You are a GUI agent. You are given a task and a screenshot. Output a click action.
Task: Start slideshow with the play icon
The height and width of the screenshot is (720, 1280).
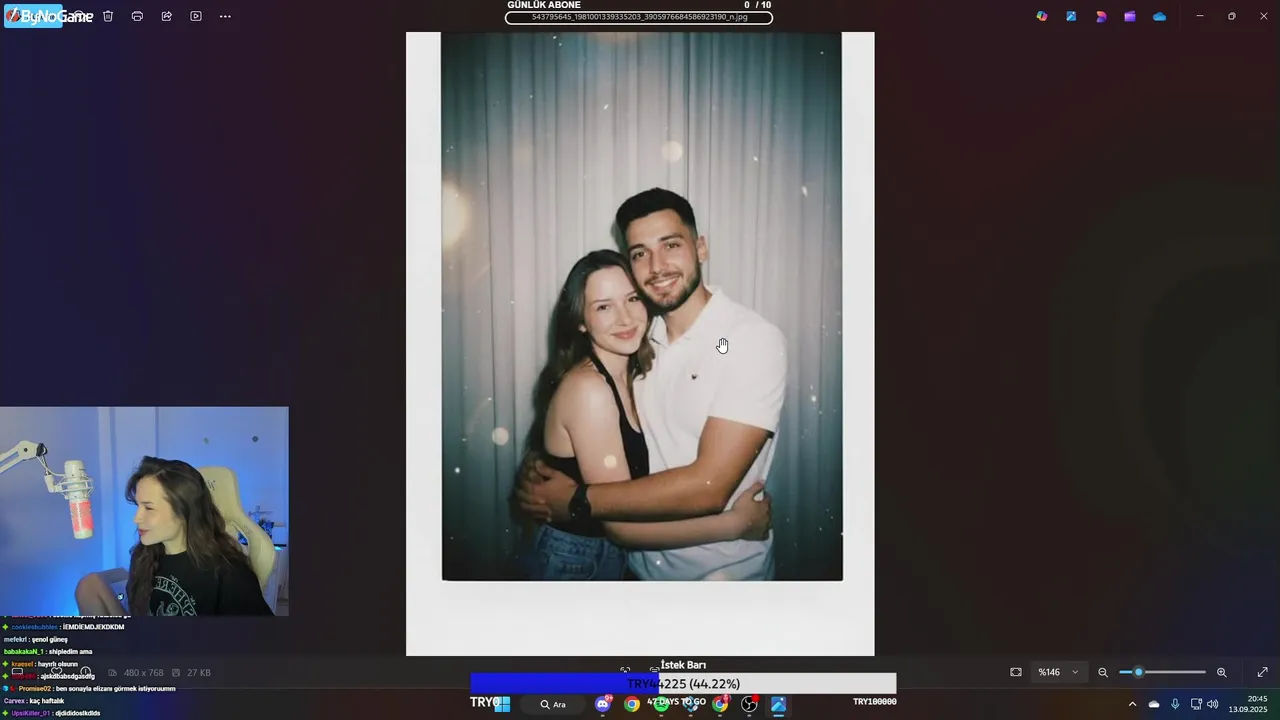[x=196, y=16]
